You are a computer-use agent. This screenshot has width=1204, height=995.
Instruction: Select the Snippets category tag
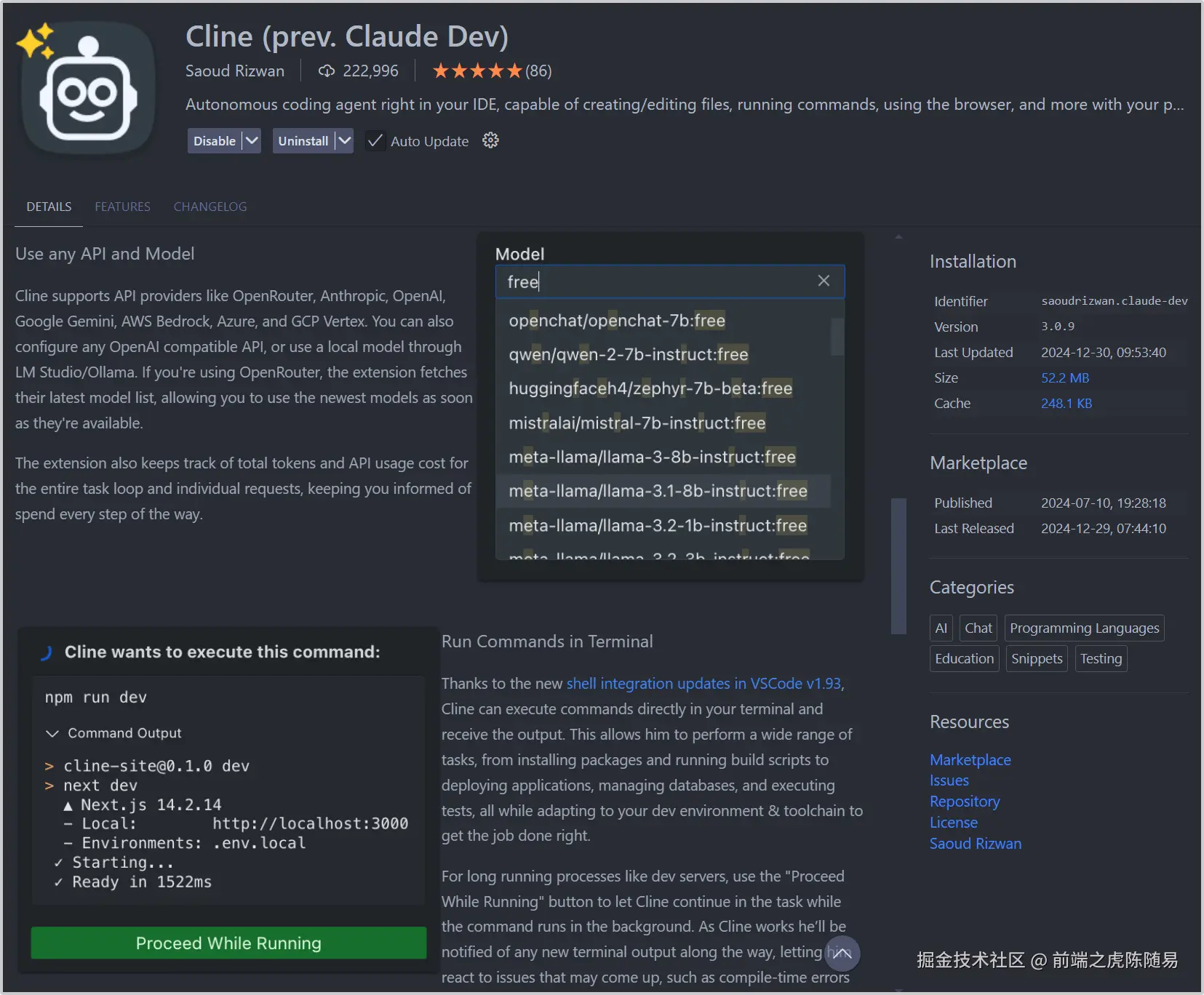pyautogui.click(x=1037, y=658)
